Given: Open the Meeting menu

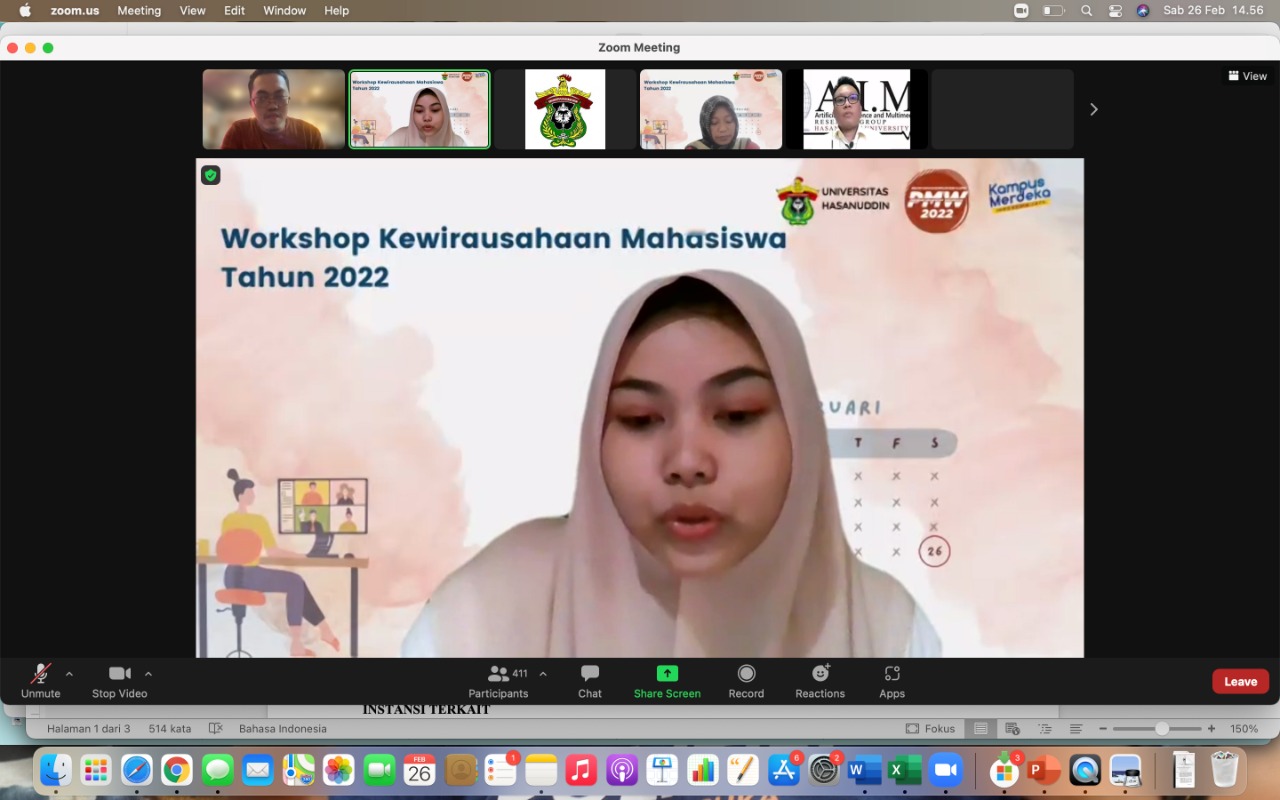Looking at the screenshot, I should point(139,10).
